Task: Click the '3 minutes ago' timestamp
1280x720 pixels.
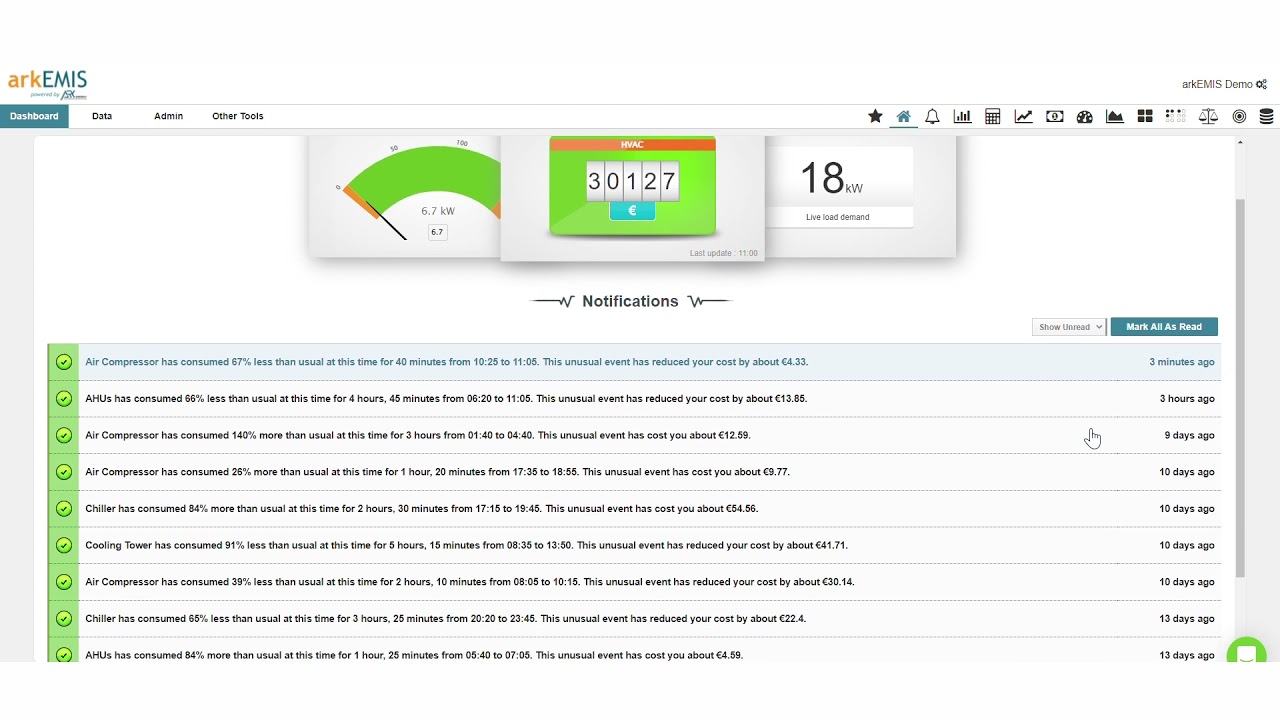Action: (x=1182, y=362)
